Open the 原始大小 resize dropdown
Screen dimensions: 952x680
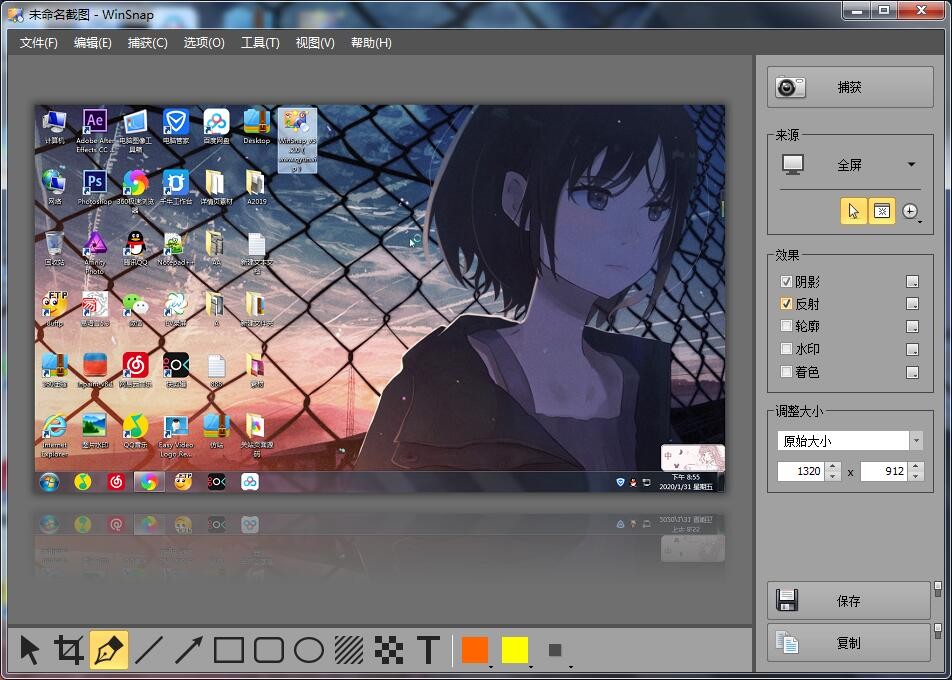(x=915, y=441)
